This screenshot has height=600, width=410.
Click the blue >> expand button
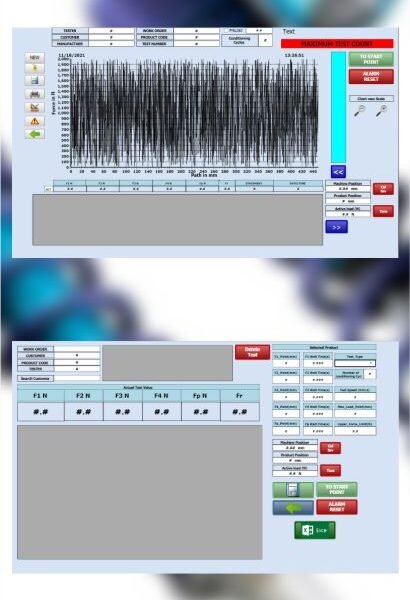(336, 227)
